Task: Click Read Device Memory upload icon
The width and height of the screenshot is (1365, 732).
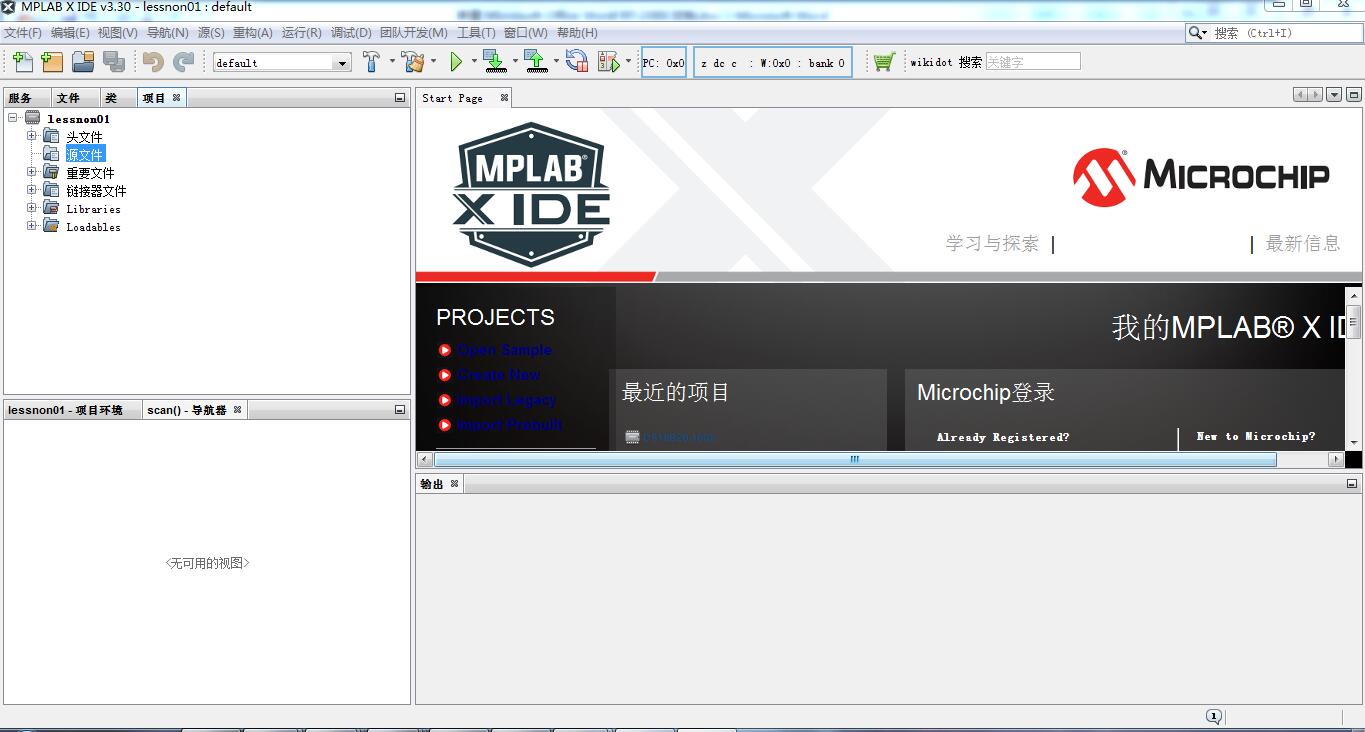Action: point(536,62)
